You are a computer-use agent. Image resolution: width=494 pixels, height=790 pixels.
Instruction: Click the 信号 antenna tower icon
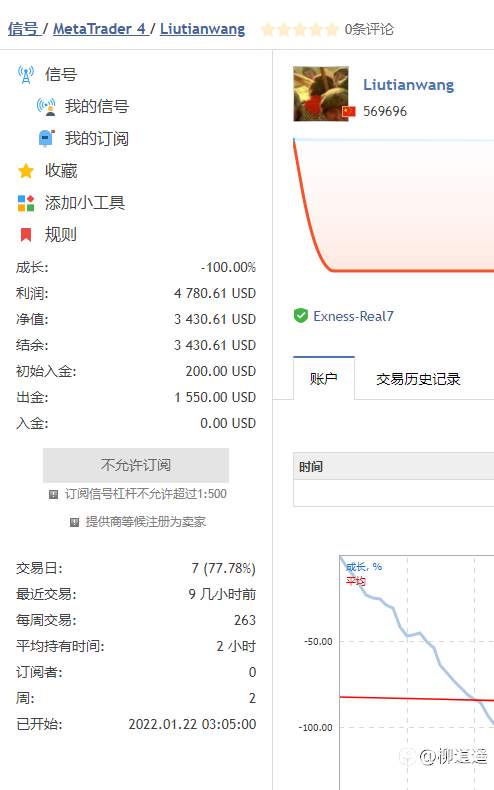pyautogui.click(x=26, y=75)
